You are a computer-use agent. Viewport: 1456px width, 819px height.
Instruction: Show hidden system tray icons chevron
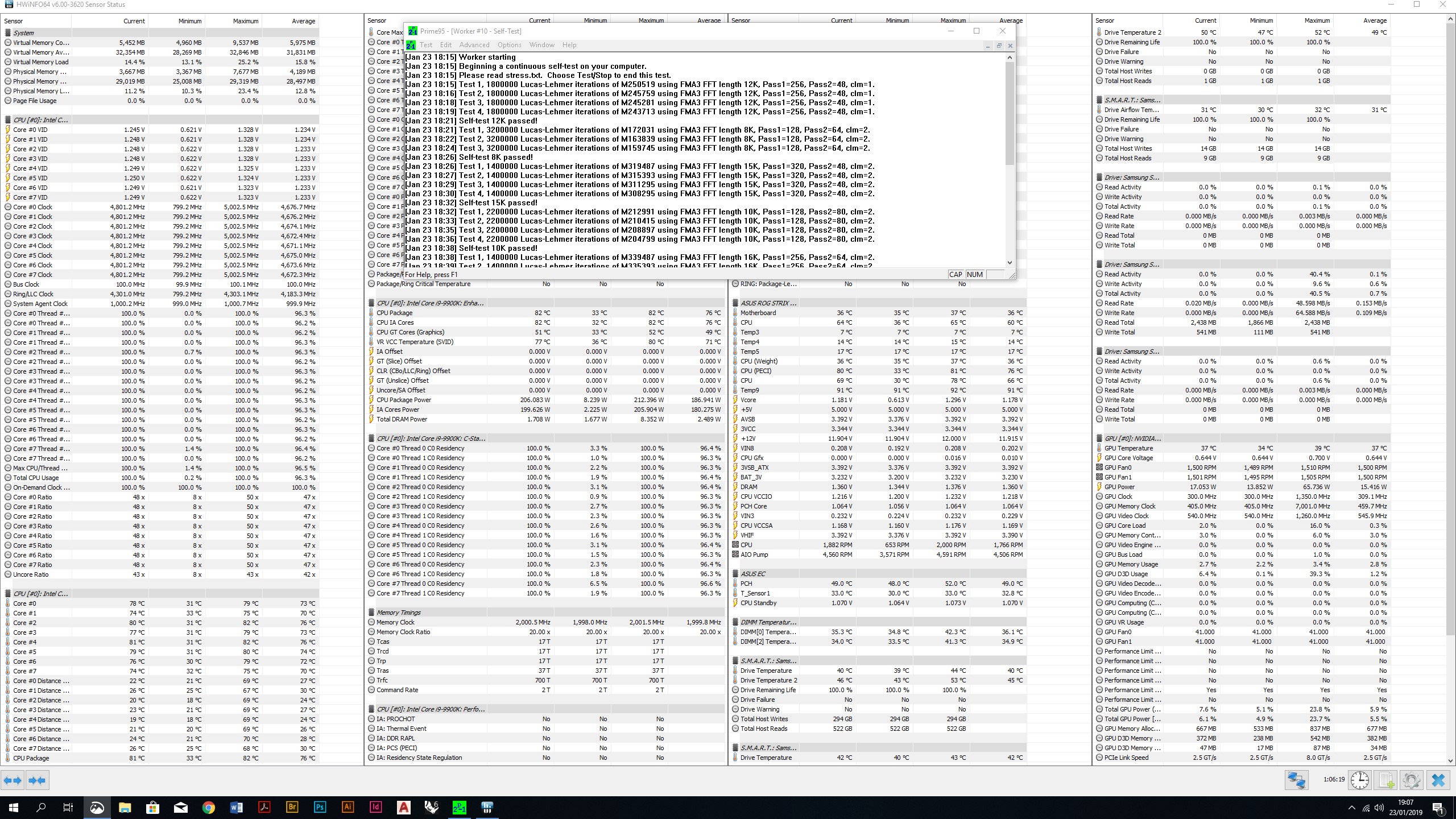[x=1351, y=808]
